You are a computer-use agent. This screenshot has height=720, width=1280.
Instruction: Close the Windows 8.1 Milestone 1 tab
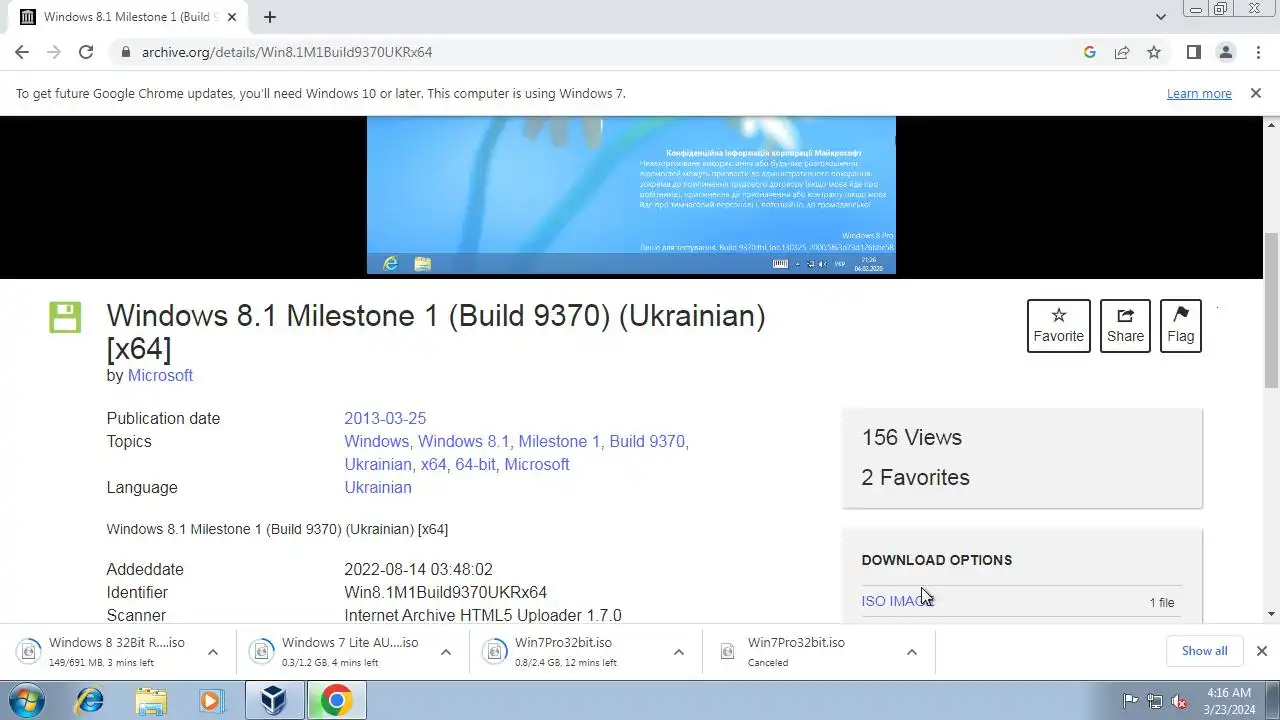coord(232,17)
